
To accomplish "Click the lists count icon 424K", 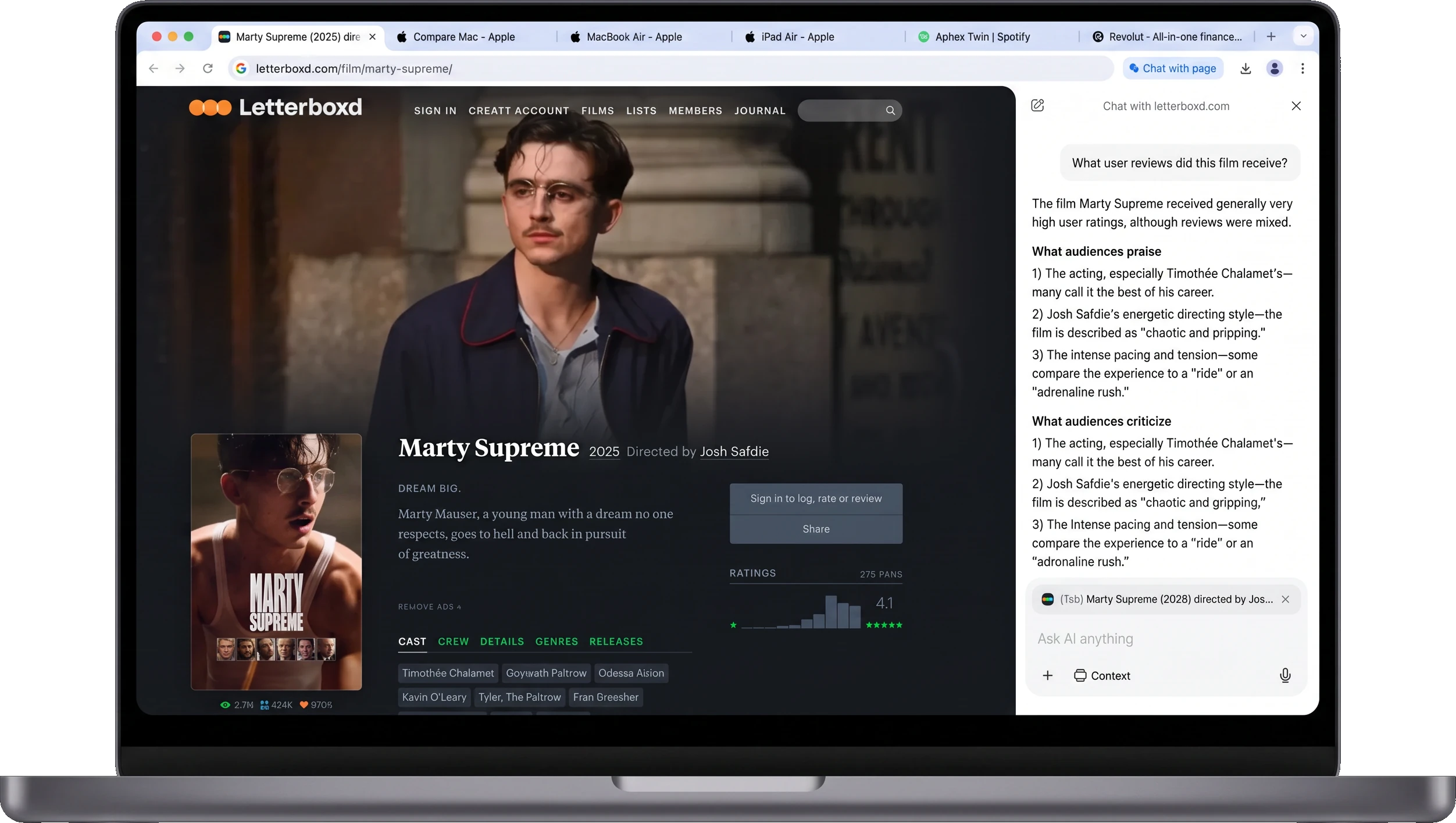I will coord(276,705).
